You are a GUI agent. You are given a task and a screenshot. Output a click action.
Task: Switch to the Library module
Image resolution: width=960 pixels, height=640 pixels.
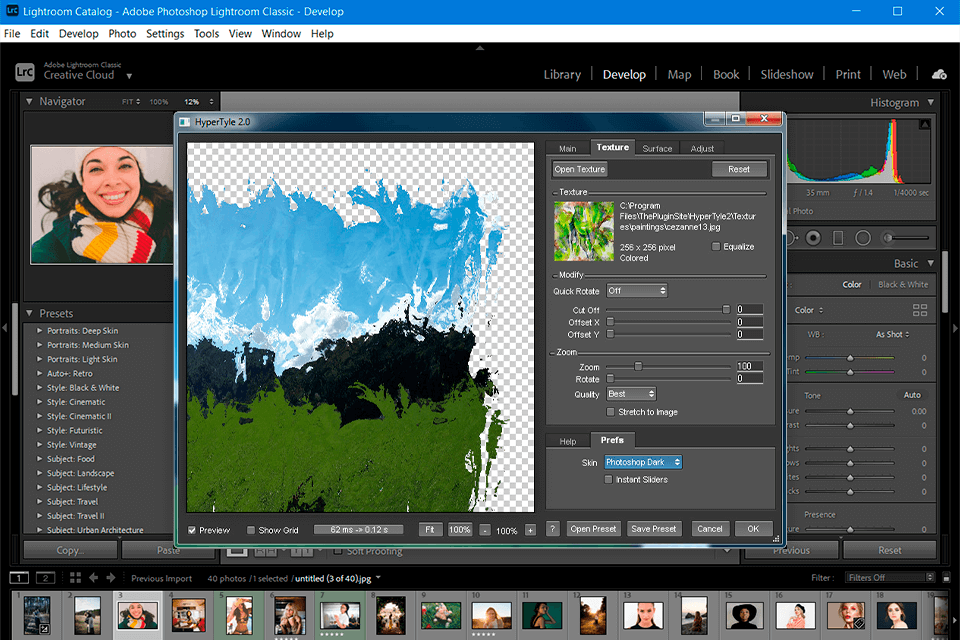[562, 74]
